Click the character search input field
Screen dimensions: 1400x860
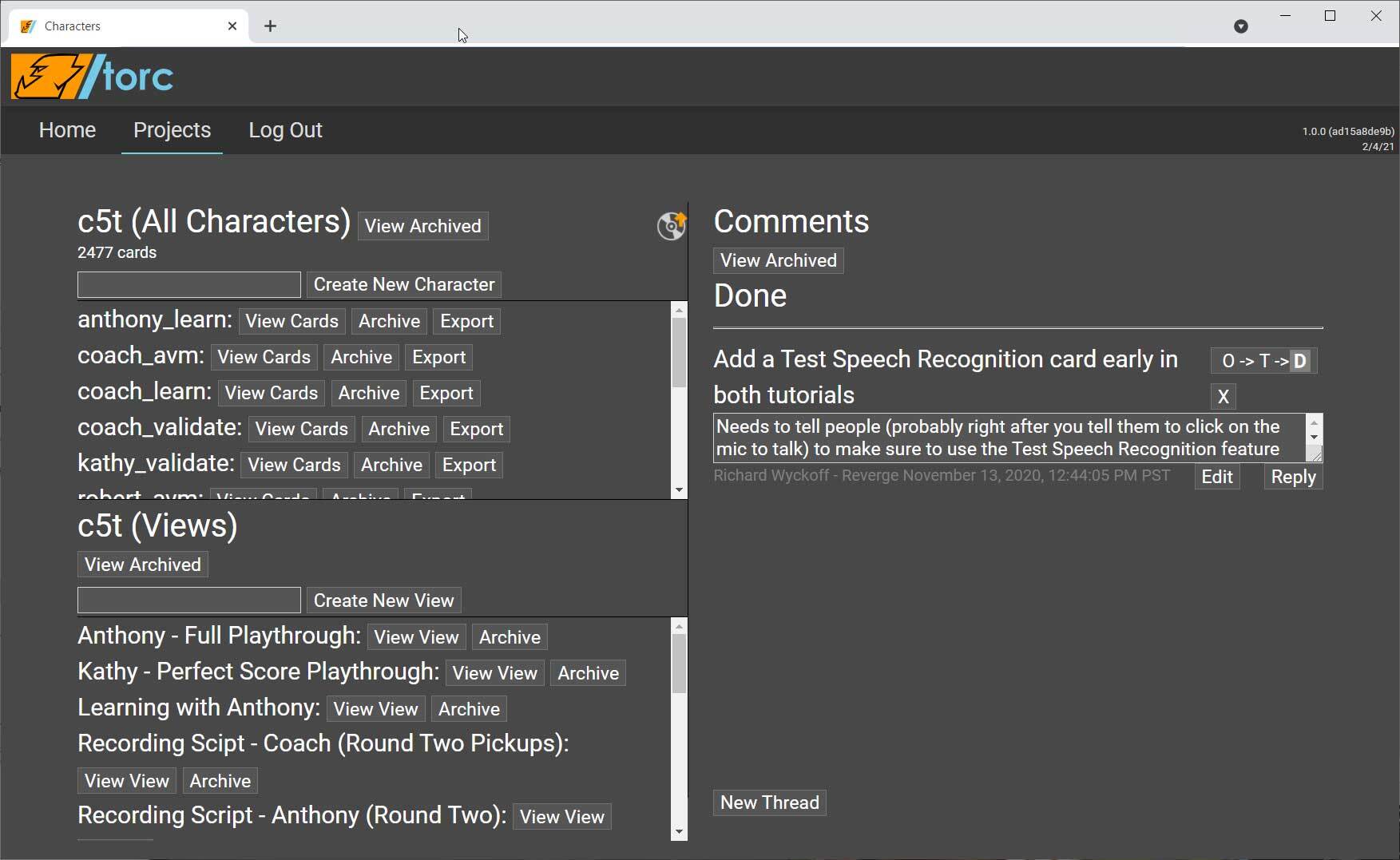pos(188,284)
